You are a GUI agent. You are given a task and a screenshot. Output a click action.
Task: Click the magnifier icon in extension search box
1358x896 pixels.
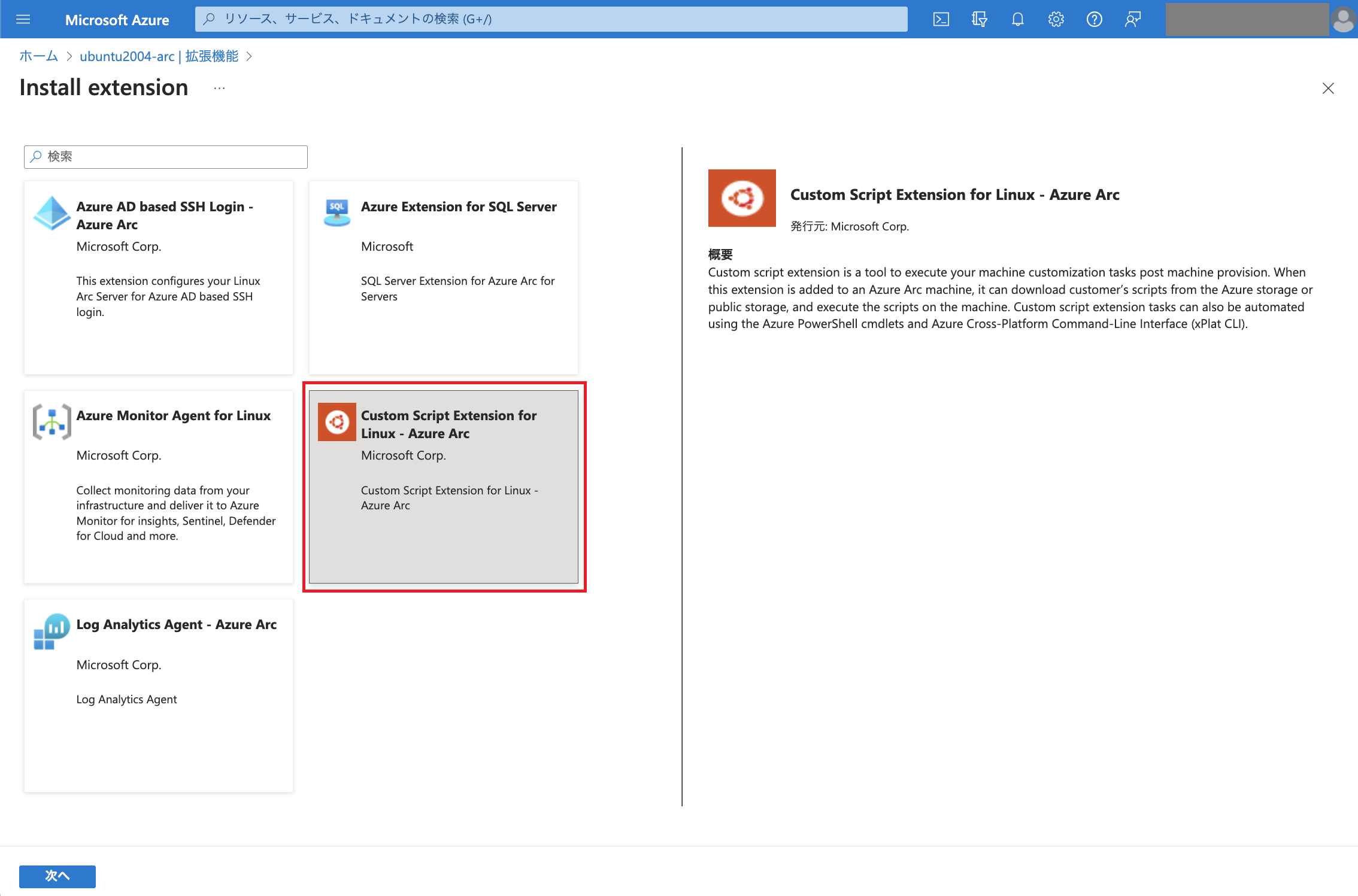click(x=37, y=157)
